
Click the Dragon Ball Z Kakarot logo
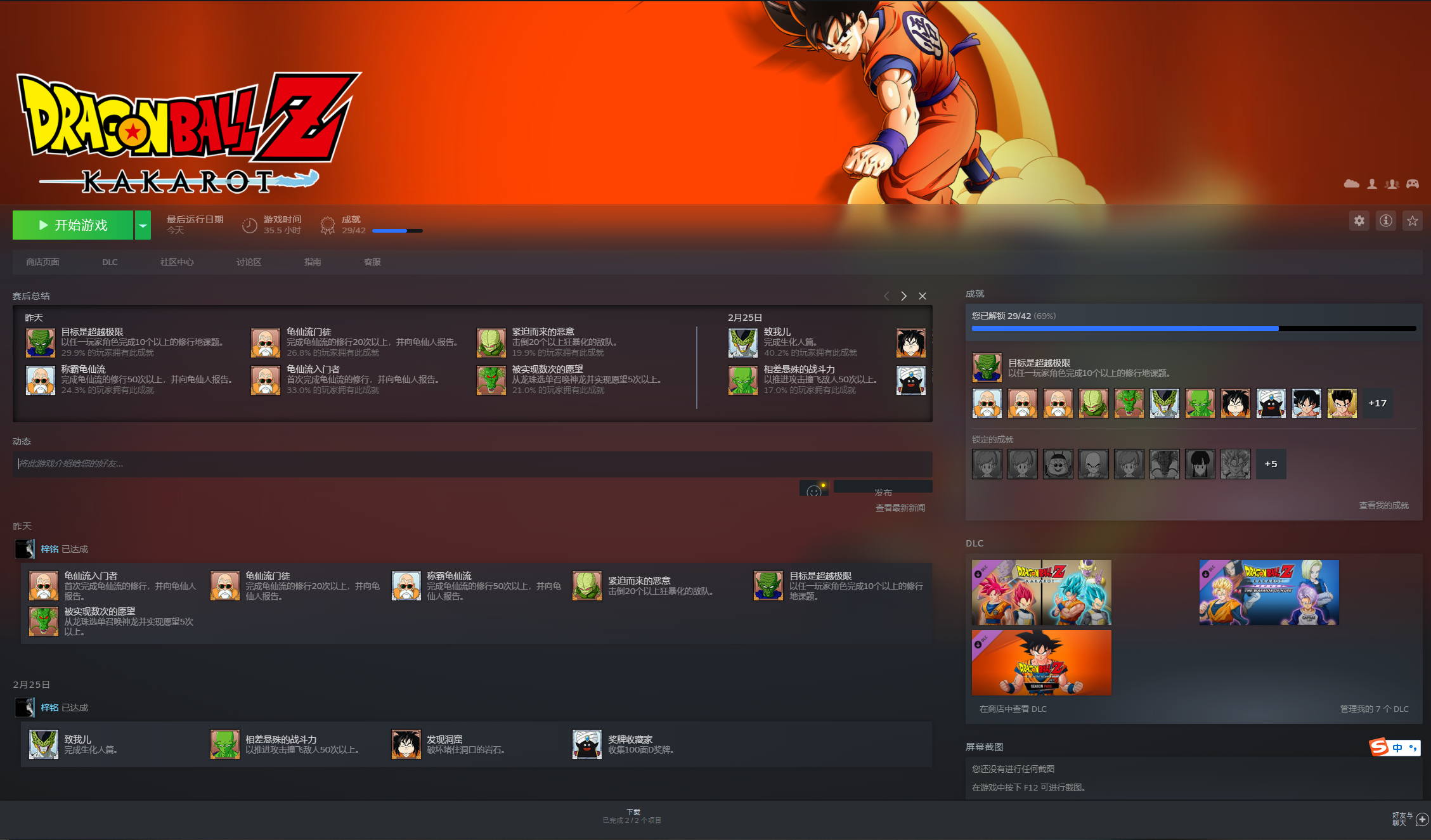[189, 132]
